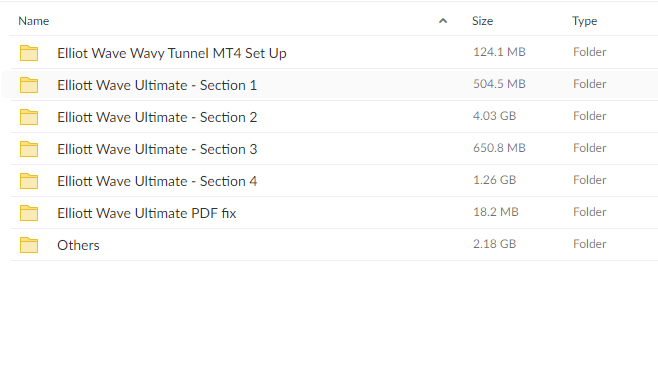
Task: Click the Section 2 folder icon
Action: [x=29, y=117]
